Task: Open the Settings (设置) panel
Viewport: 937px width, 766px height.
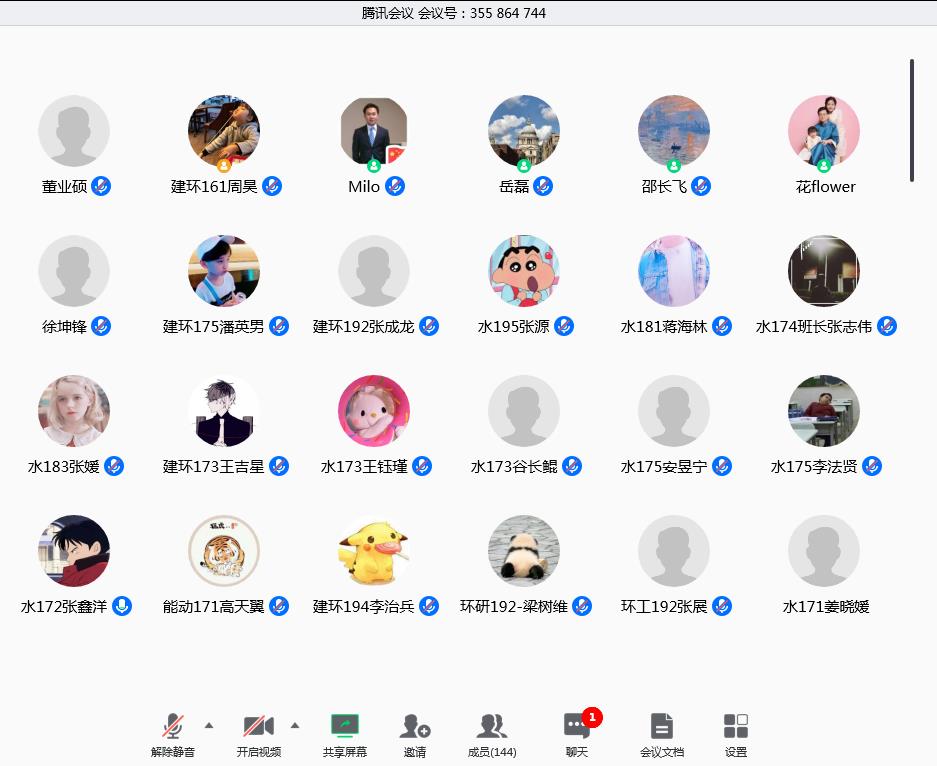Action: 736,727
